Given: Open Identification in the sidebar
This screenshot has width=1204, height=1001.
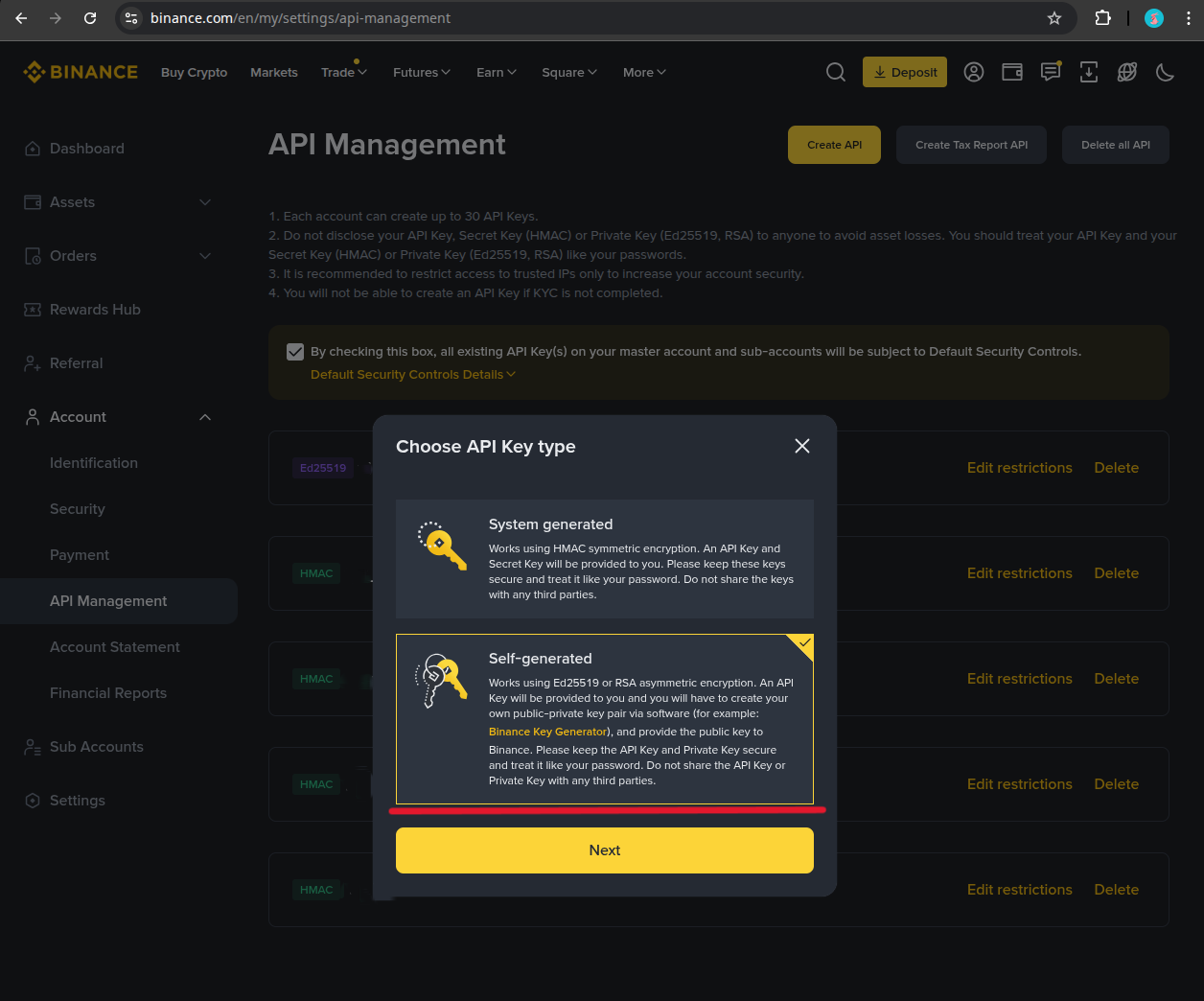Looking at the screenshot, I should pos(94,463).
